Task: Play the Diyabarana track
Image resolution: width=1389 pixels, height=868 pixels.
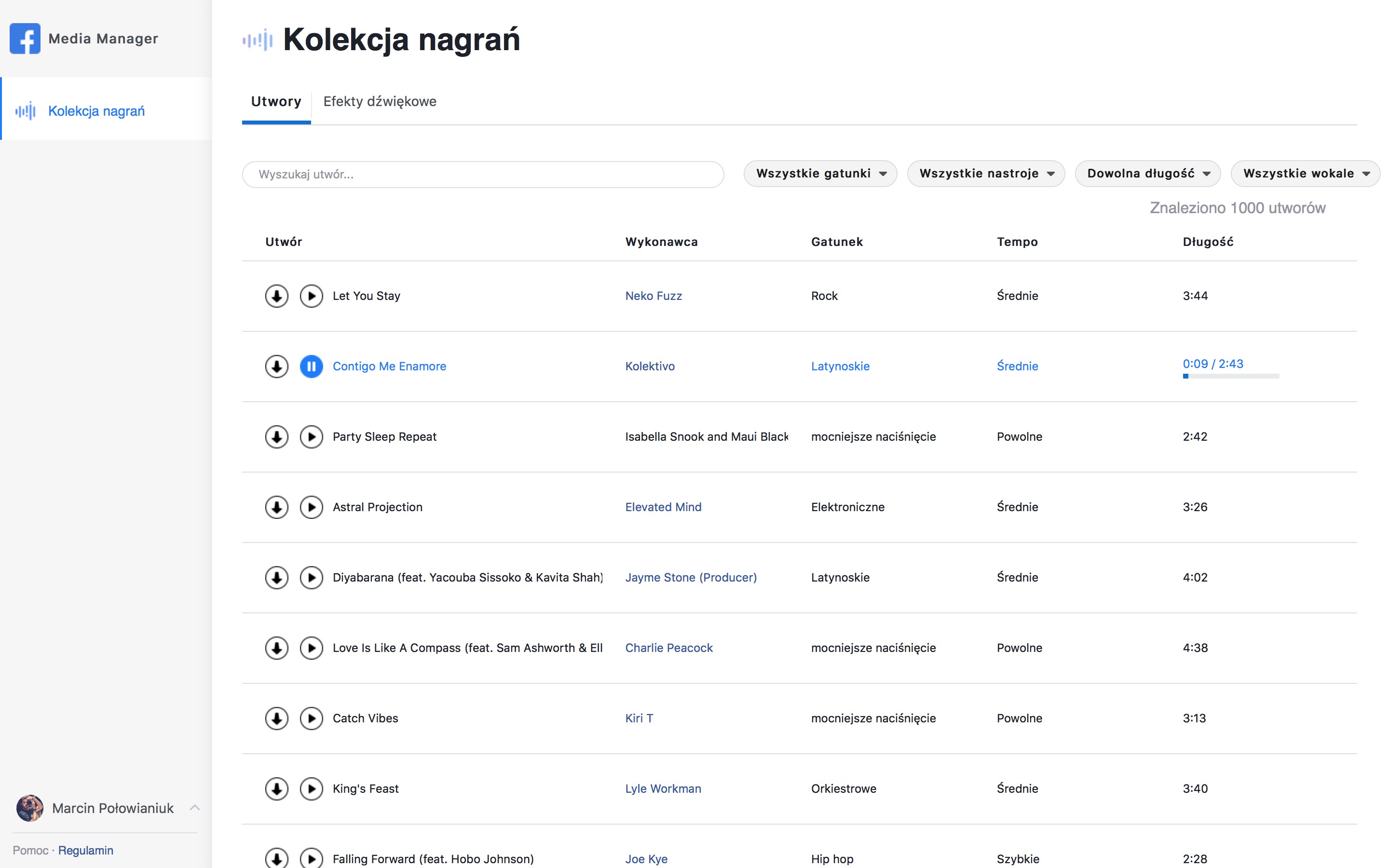Action: coord(312,578)
